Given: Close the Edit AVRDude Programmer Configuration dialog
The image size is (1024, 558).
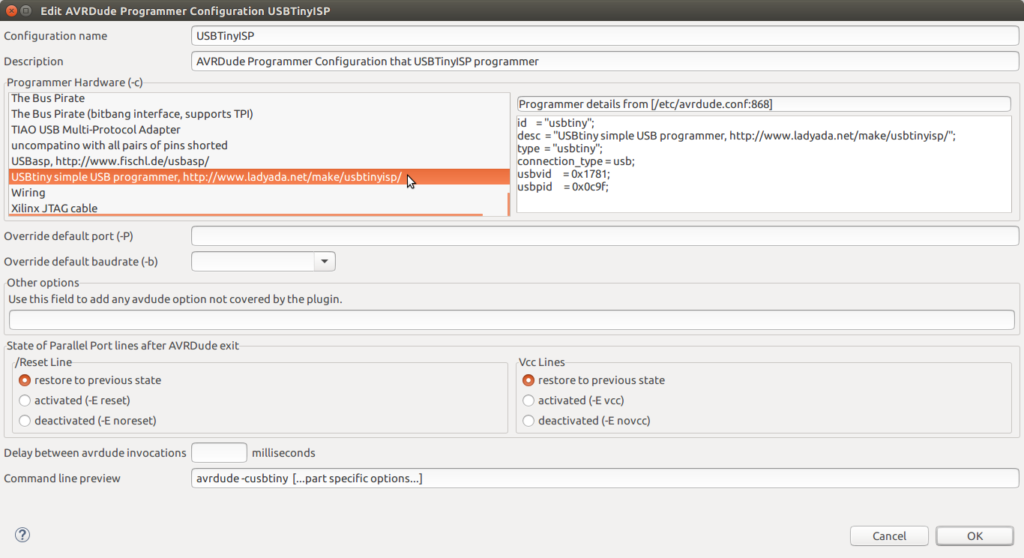Looking at the screenshot, I should click(x=11, y=10).
